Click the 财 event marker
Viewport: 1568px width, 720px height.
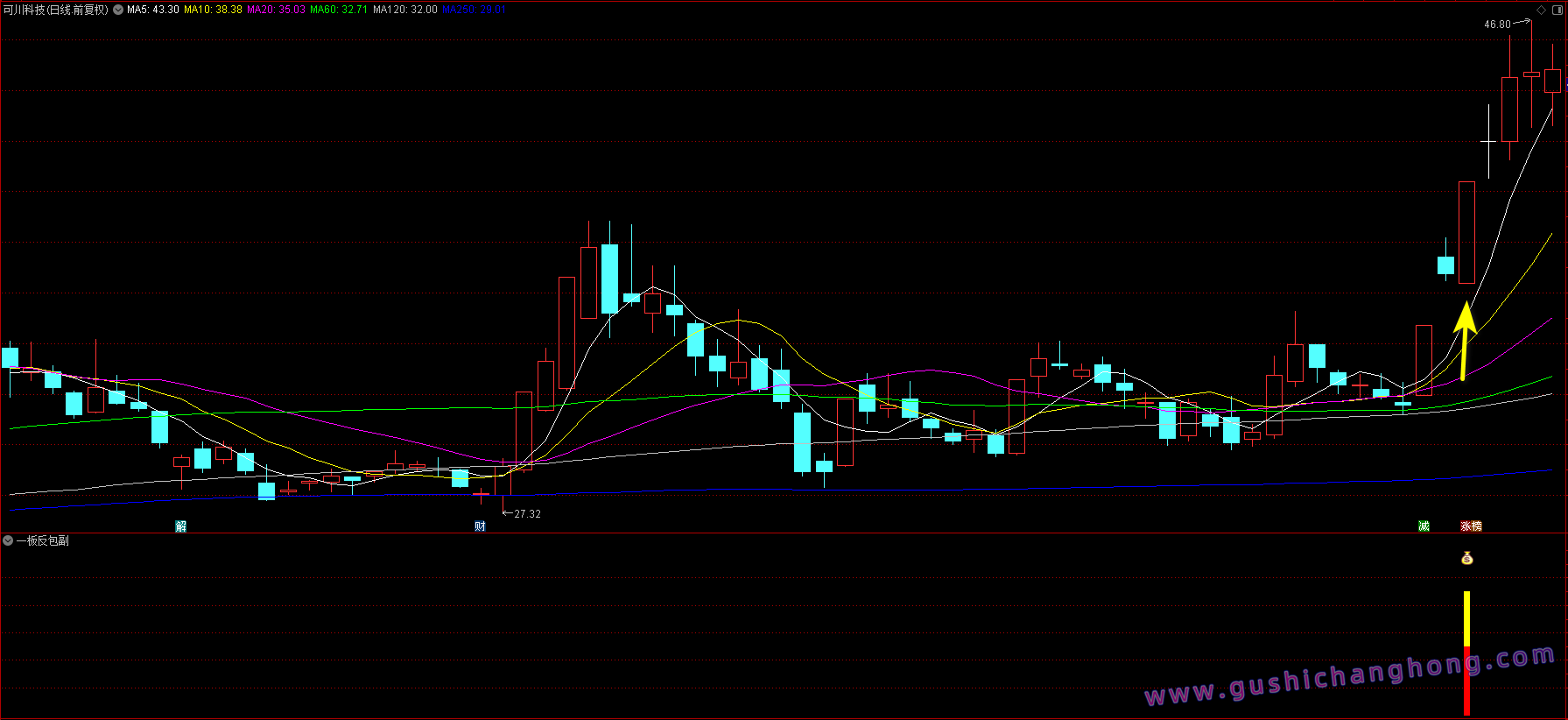coord(480,526)
